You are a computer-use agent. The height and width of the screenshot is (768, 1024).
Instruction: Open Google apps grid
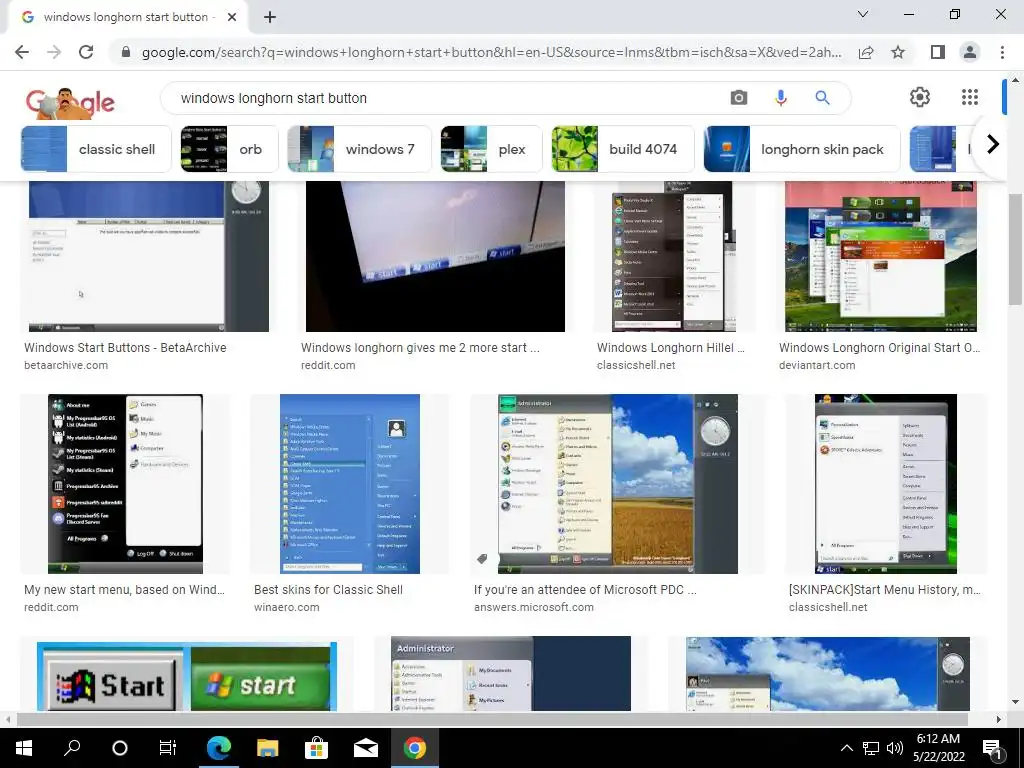point(970,97)
